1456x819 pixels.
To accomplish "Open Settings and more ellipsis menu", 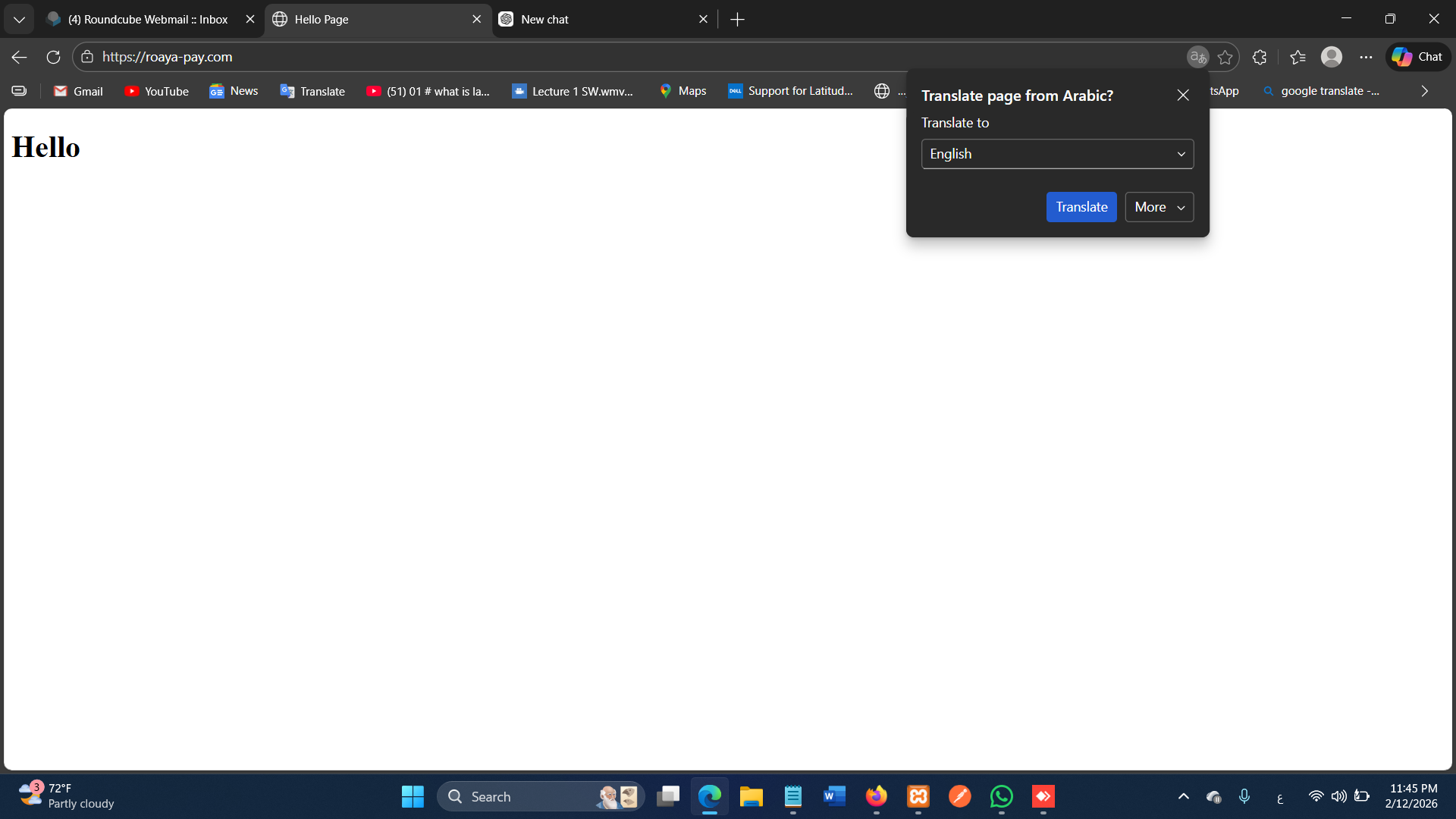I will click(x=1366, y=57).
